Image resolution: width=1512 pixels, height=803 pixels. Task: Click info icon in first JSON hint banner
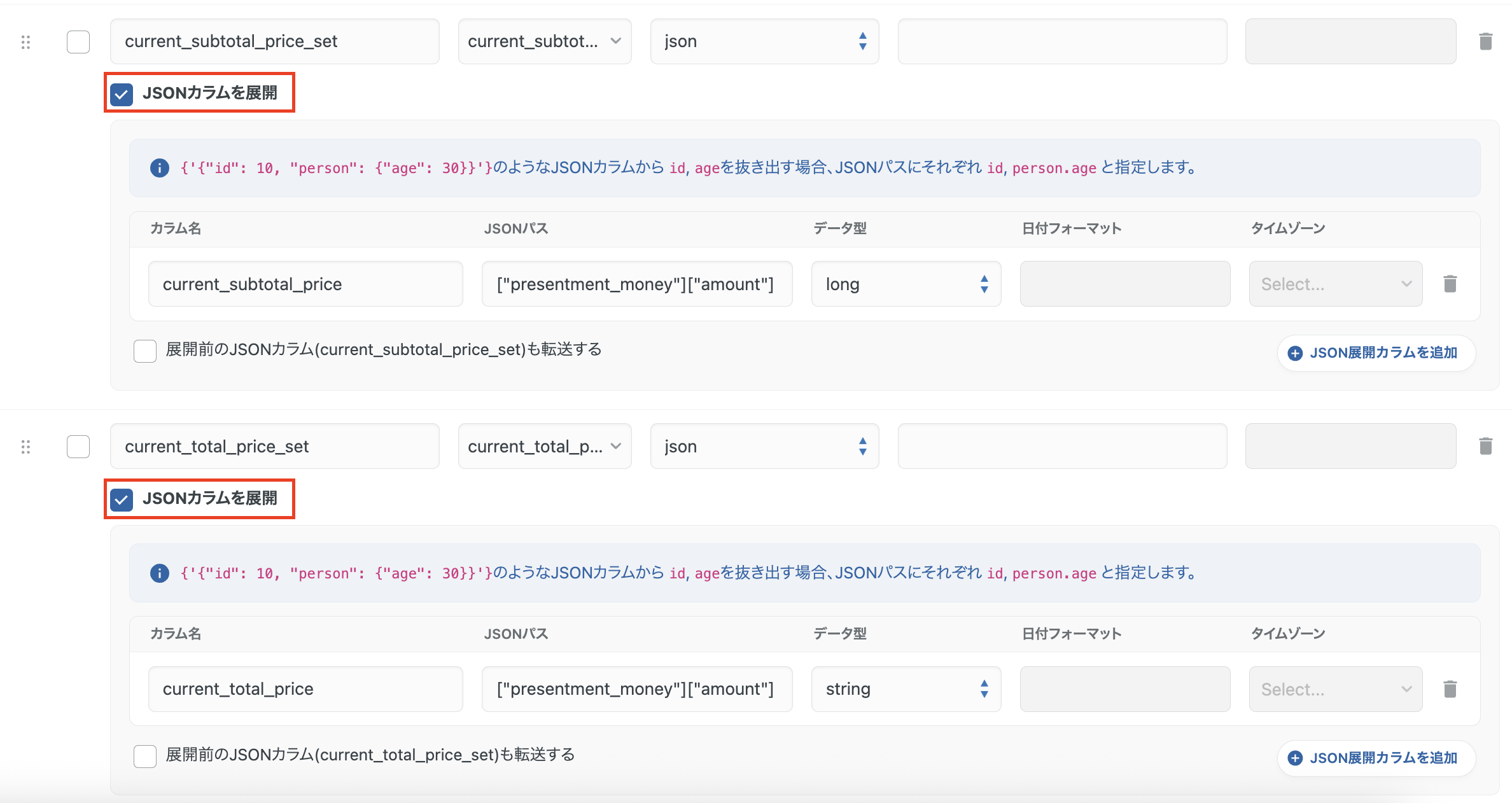coord(159,168)
